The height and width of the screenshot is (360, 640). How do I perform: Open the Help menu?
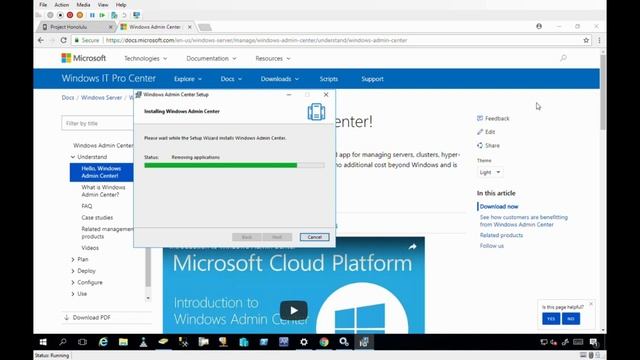[x=121, y=5]
